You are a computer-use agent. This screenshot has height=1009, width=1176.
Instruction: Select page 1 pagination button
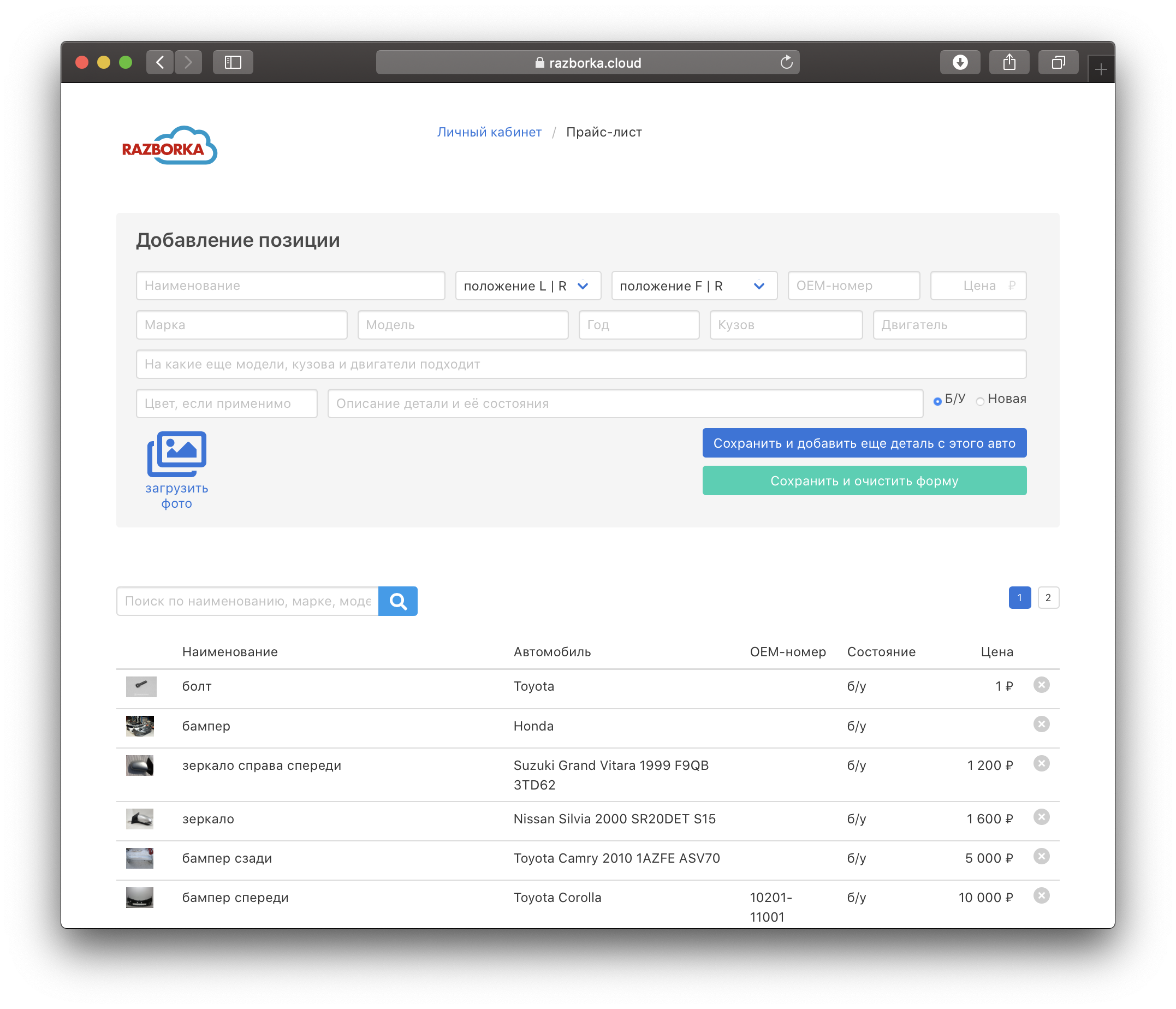[x=1019, y=597]
